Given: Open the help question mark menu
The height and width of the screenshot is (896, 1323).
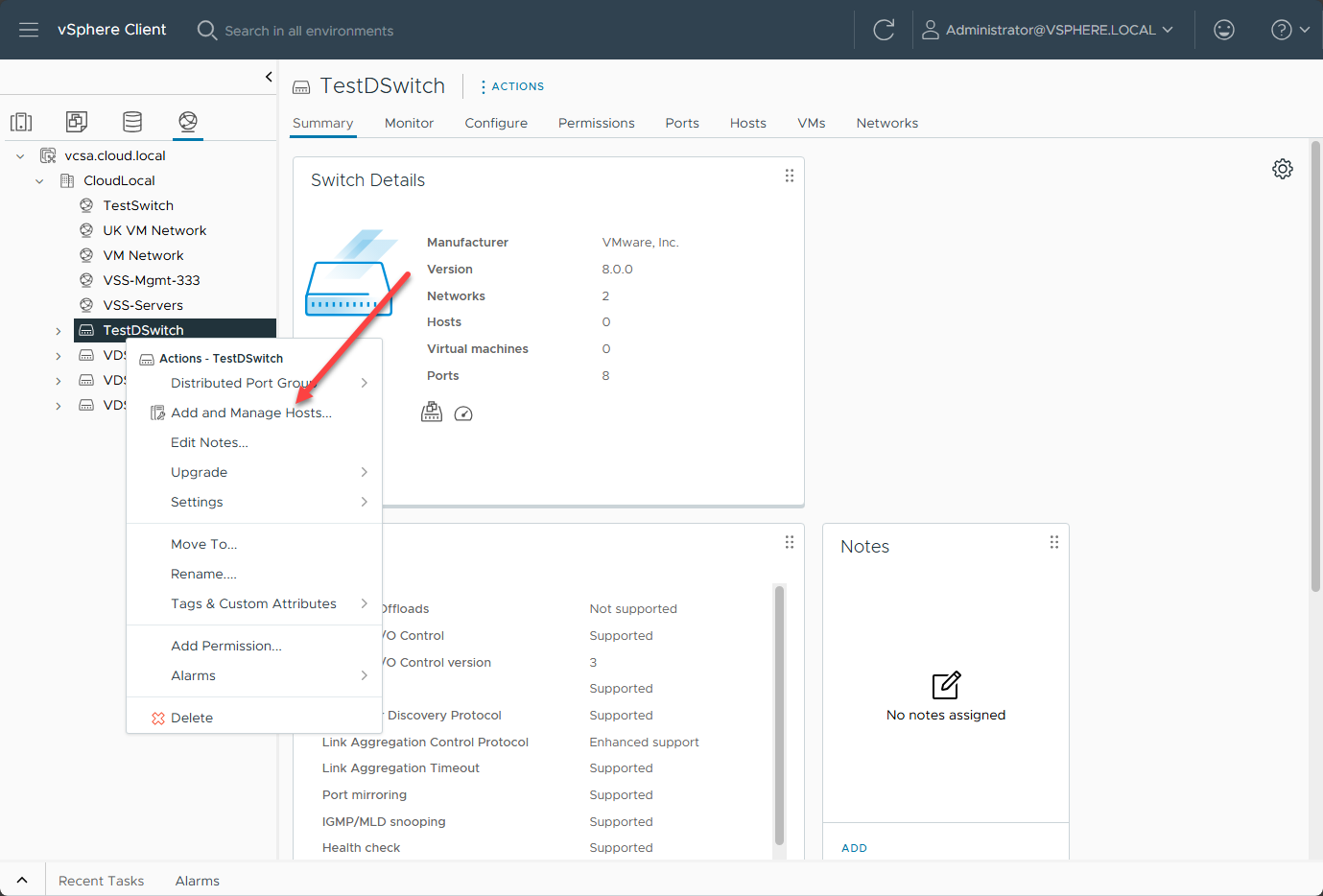Looking at the screenshot, I should point(1290,30).
